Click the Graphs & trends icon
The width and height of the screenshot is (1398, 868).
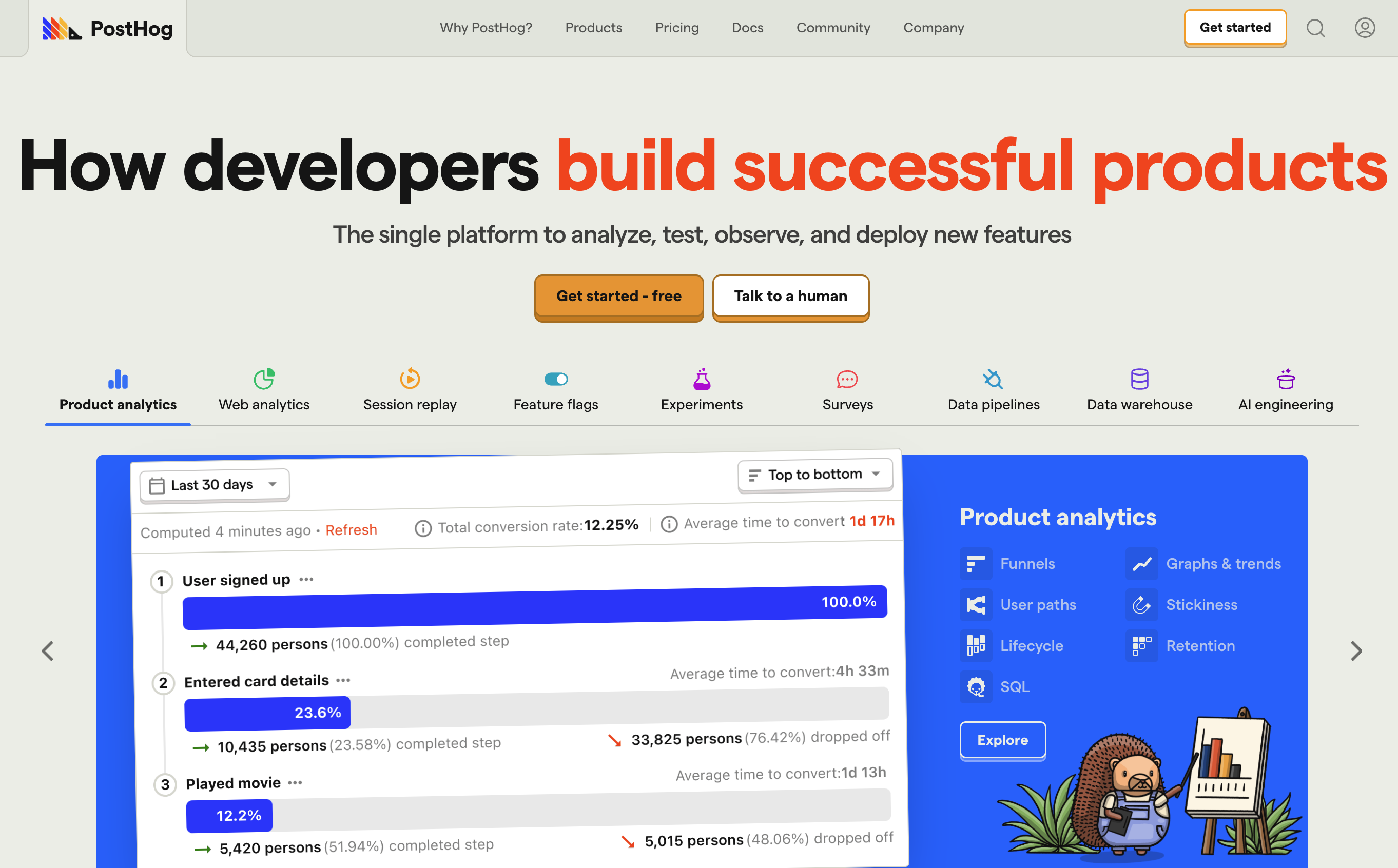coord(1141,563)
